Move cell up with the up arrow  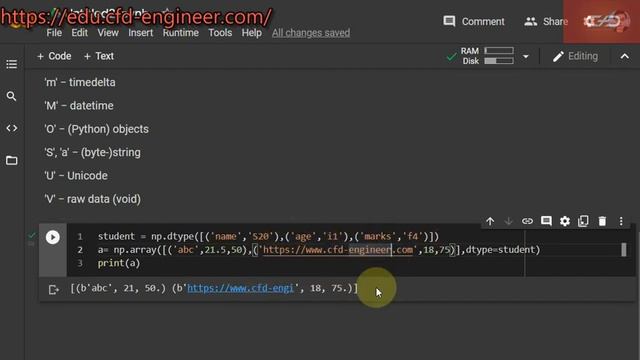coord(490,221)
